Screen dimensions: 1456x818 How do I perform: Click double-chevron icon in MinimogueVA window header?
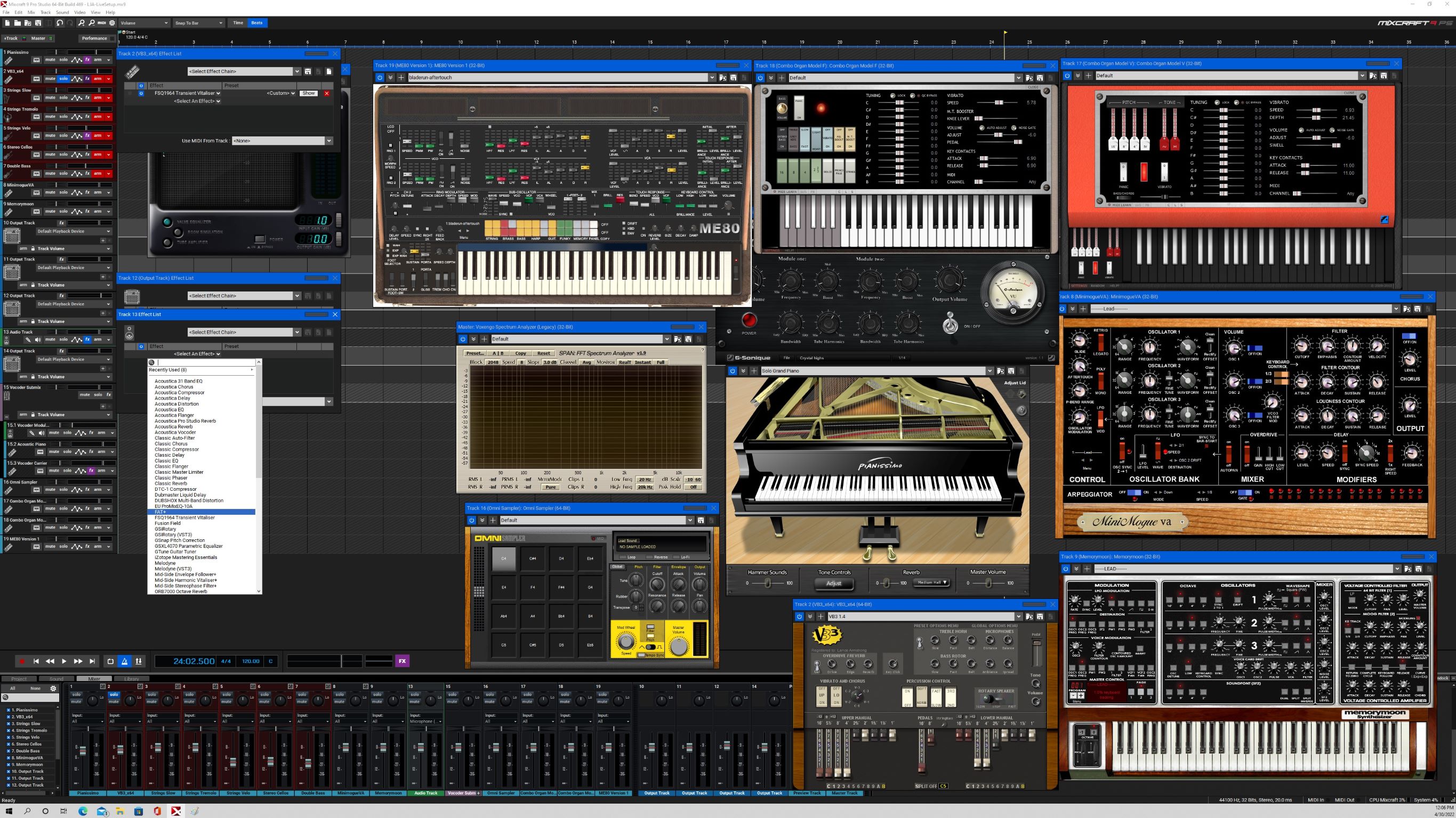click(x=1073, y=309)
